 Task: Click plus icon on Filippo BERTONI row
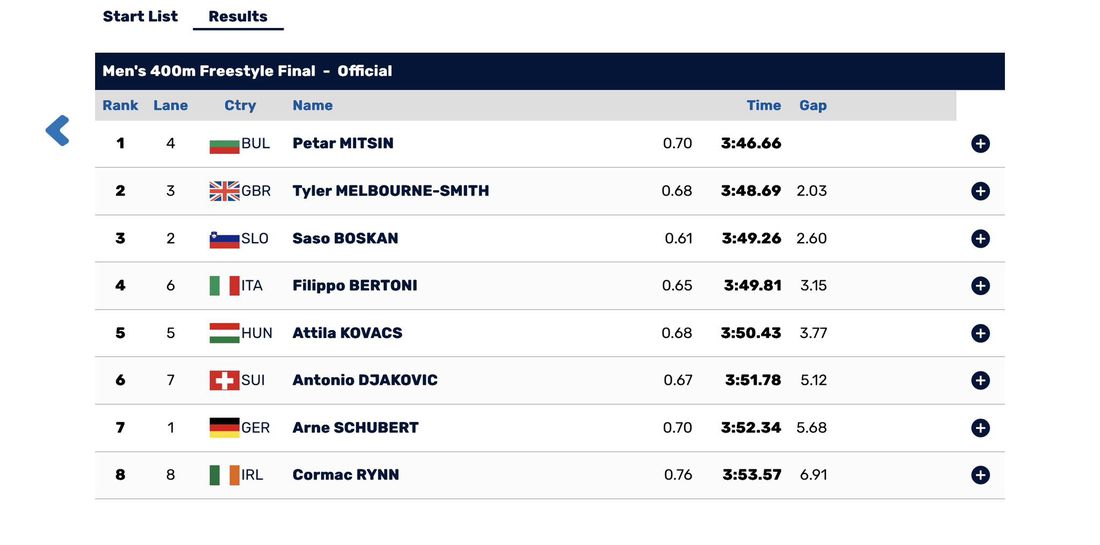click(x=980, y=286)
